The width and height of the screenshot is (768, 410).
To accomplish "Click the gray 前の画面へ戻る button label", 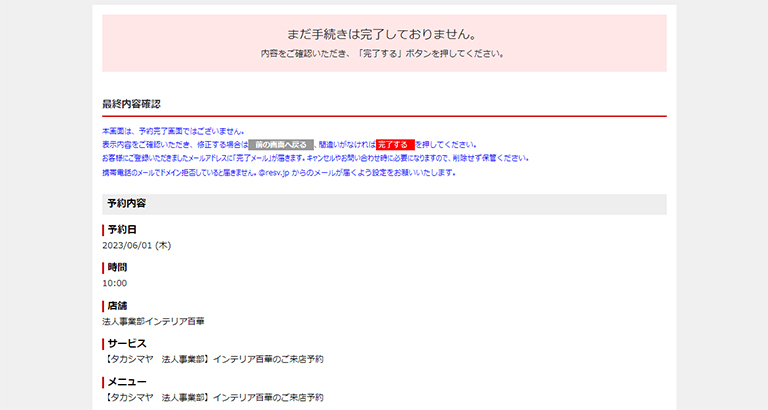I will pos(281,145).
